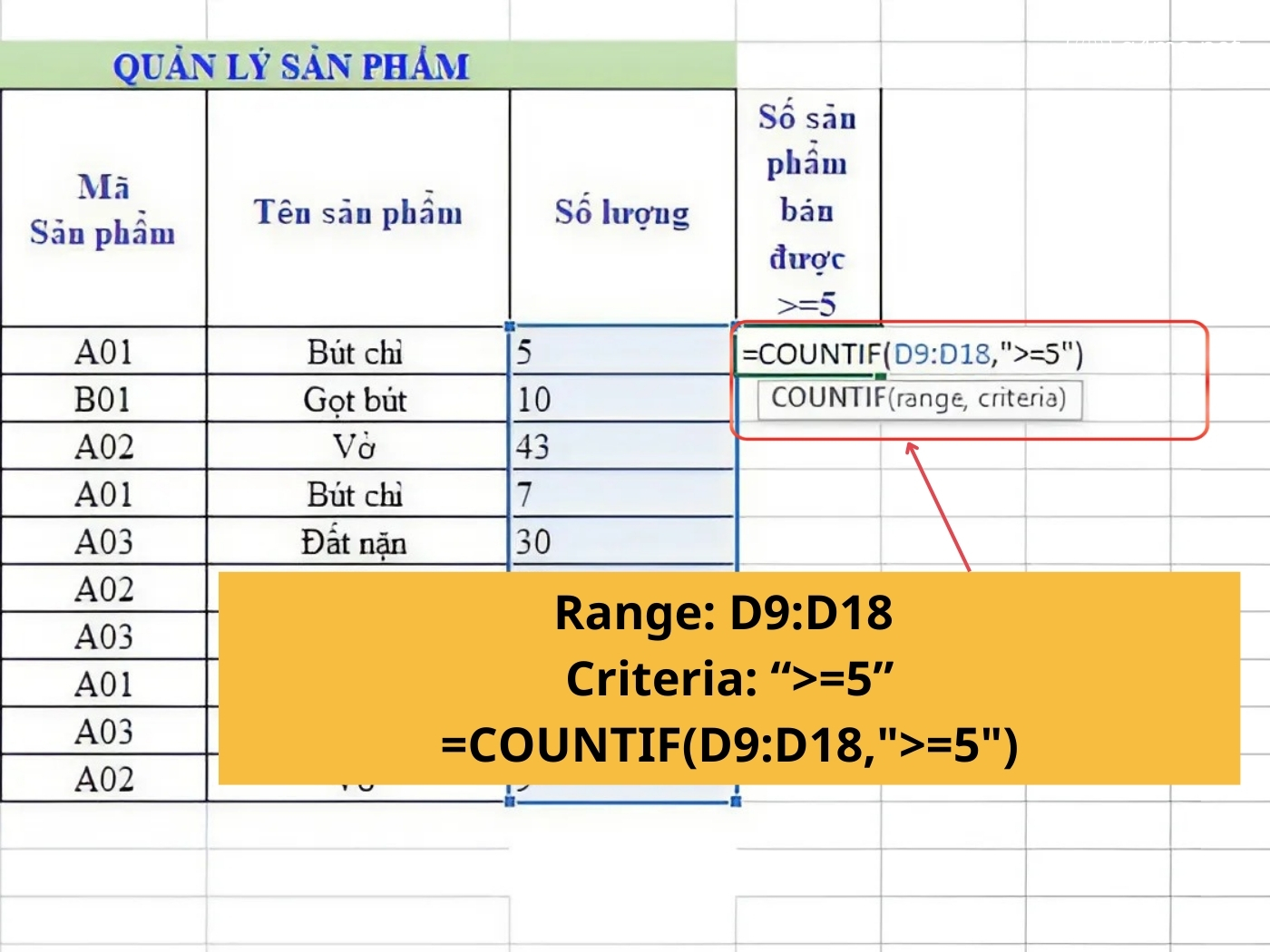Select the Gọt bút product name cell
The height and width of the screenshot is (952, 1270).
point(358,399)
